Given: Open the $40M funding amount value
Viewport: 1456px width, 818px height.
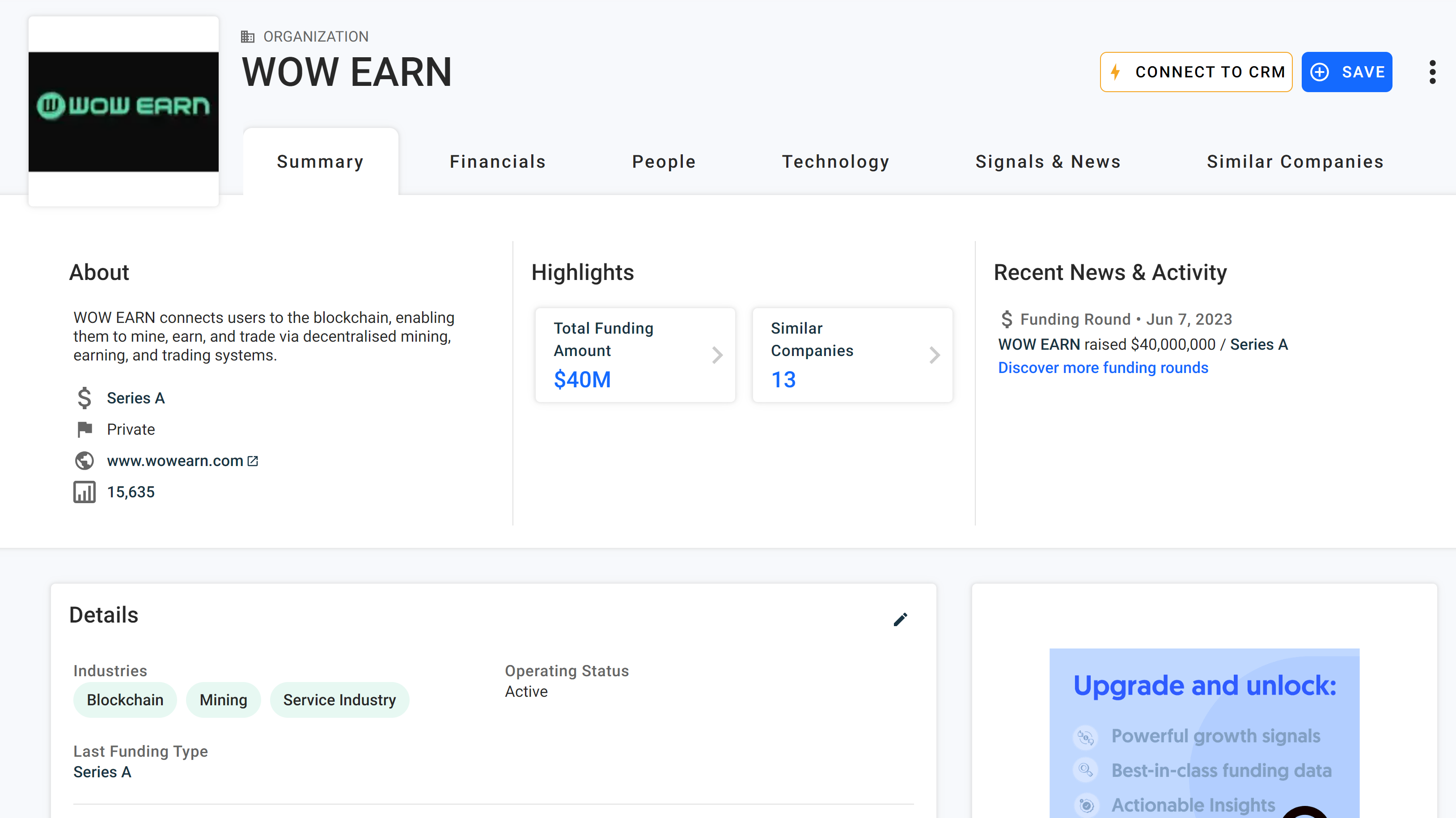Looking at the screenshot, I should pos(582,379).
